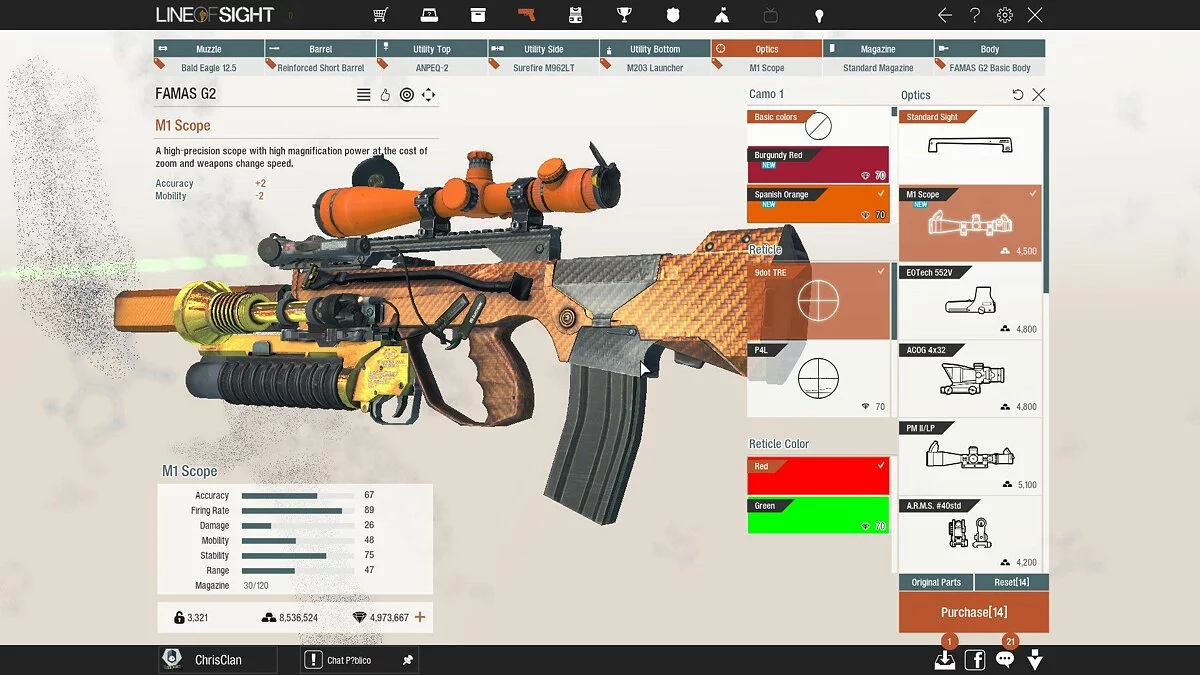Image resolution: width=1200 pixels, height=675 pixels.
Task: Click the four-arrow move view icon
Action: (428, 95)
